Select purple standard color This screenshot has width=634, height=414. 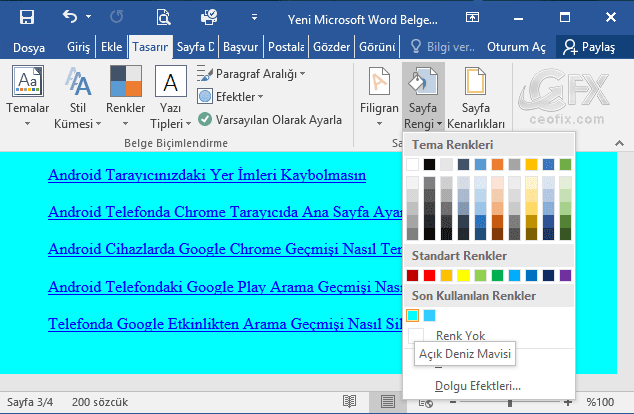click(565, 275)
